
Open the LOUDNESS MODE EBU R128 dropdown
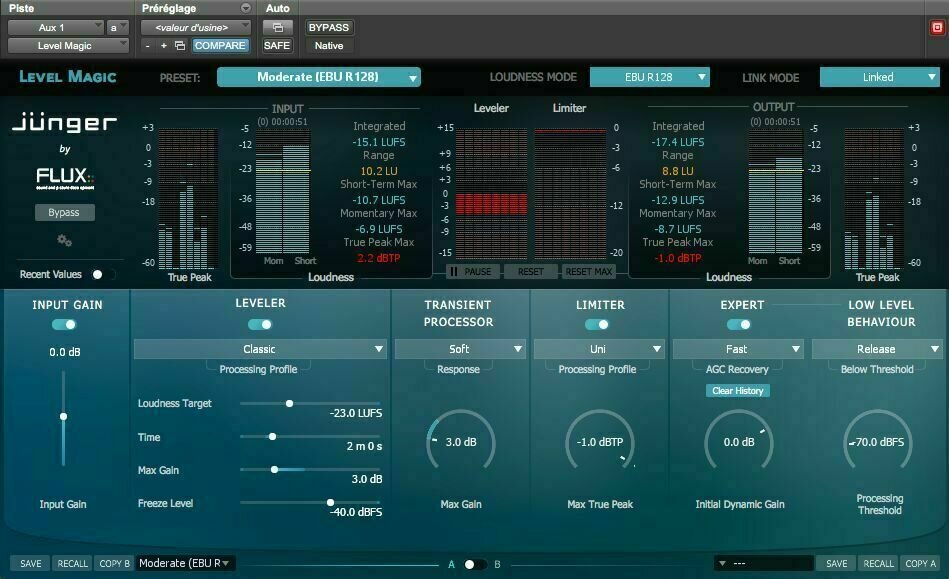pyautogui.click(x=649, y=76)
